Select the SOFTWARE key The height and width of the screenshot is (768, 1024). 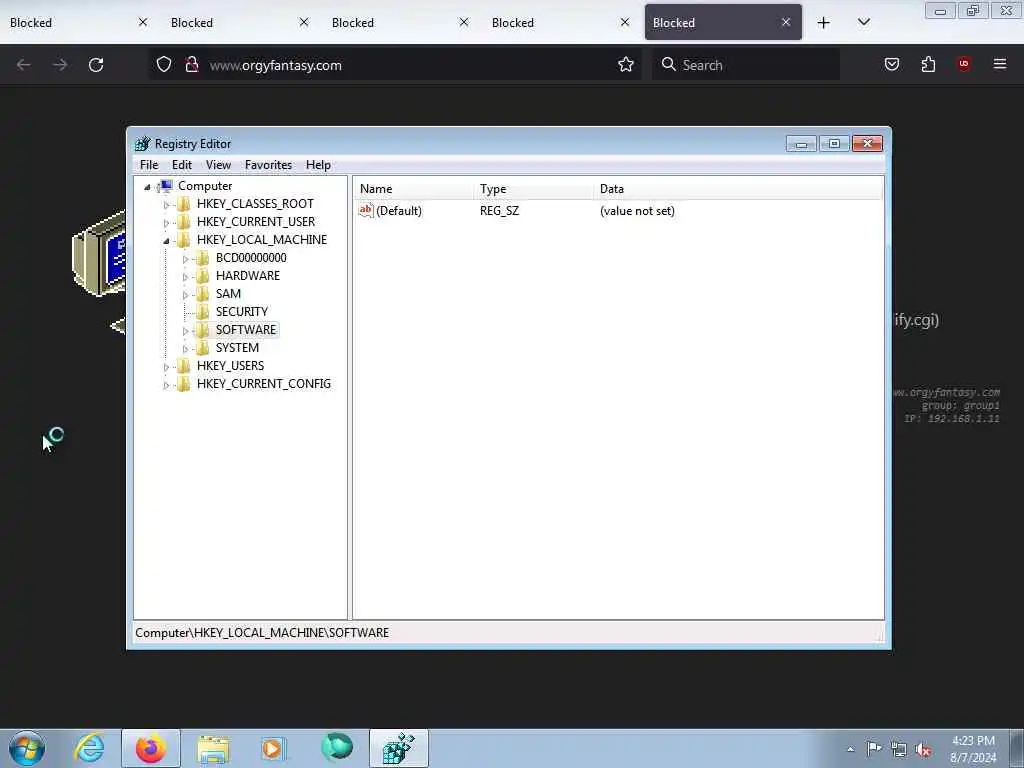point(246,329)
